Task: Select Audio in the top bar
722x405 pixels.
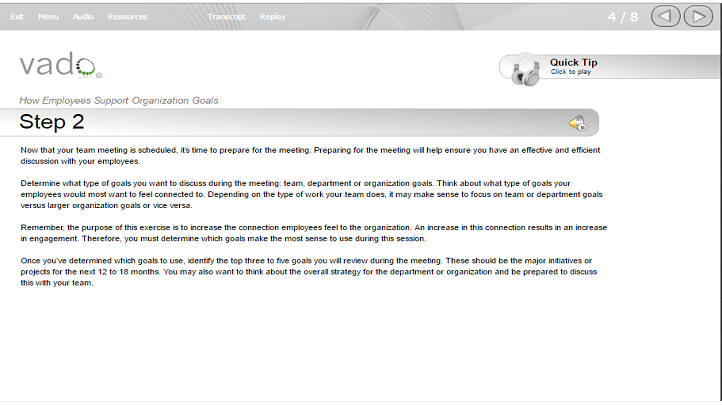Action: 83,17
